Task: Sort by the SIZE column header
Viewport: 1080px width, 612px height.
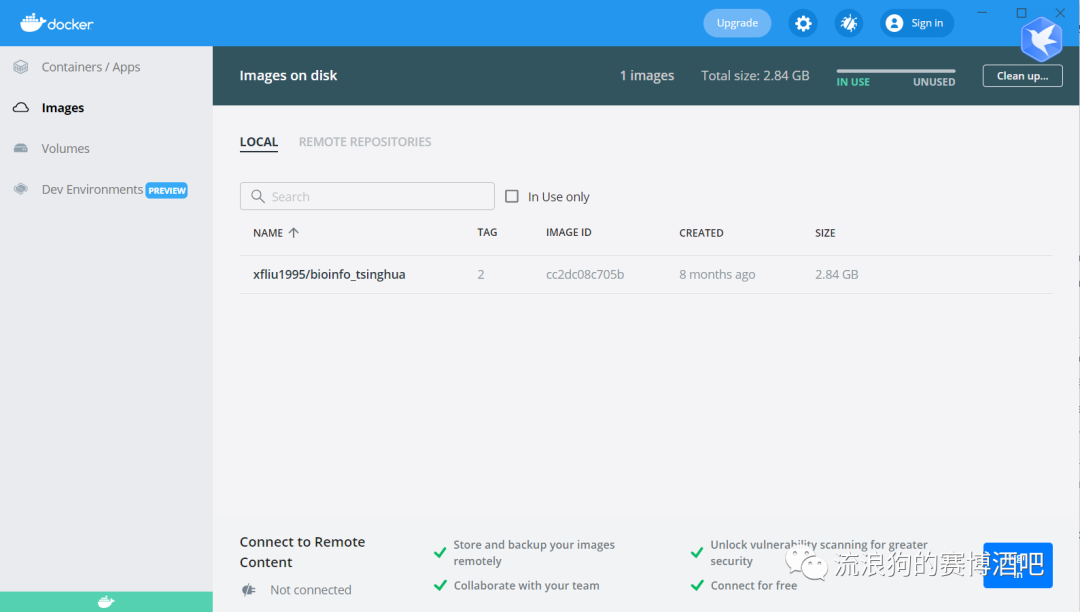Action: point(825,233)
